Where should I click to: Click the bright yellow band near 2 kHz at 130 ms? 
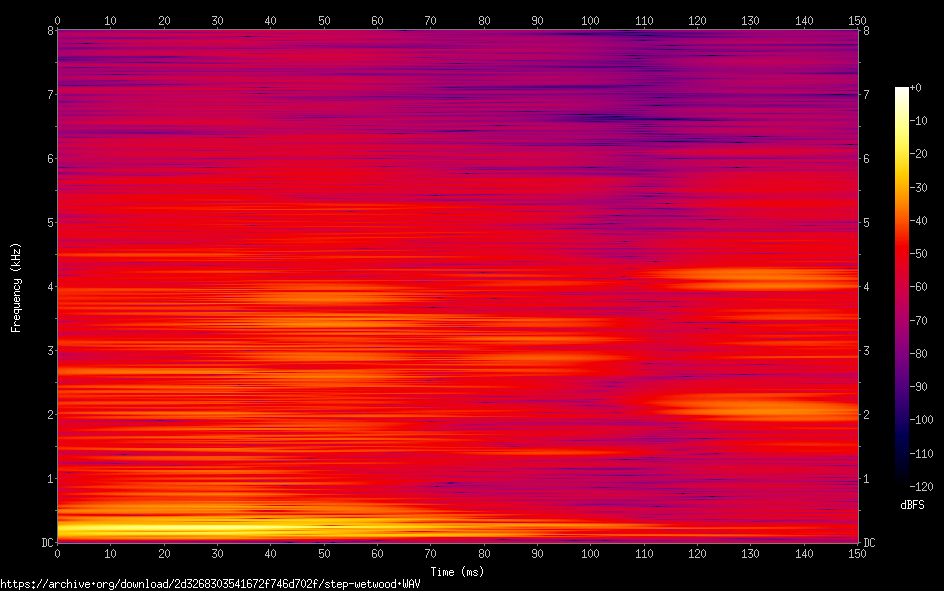pyautogui.click(x=750, y=408)
